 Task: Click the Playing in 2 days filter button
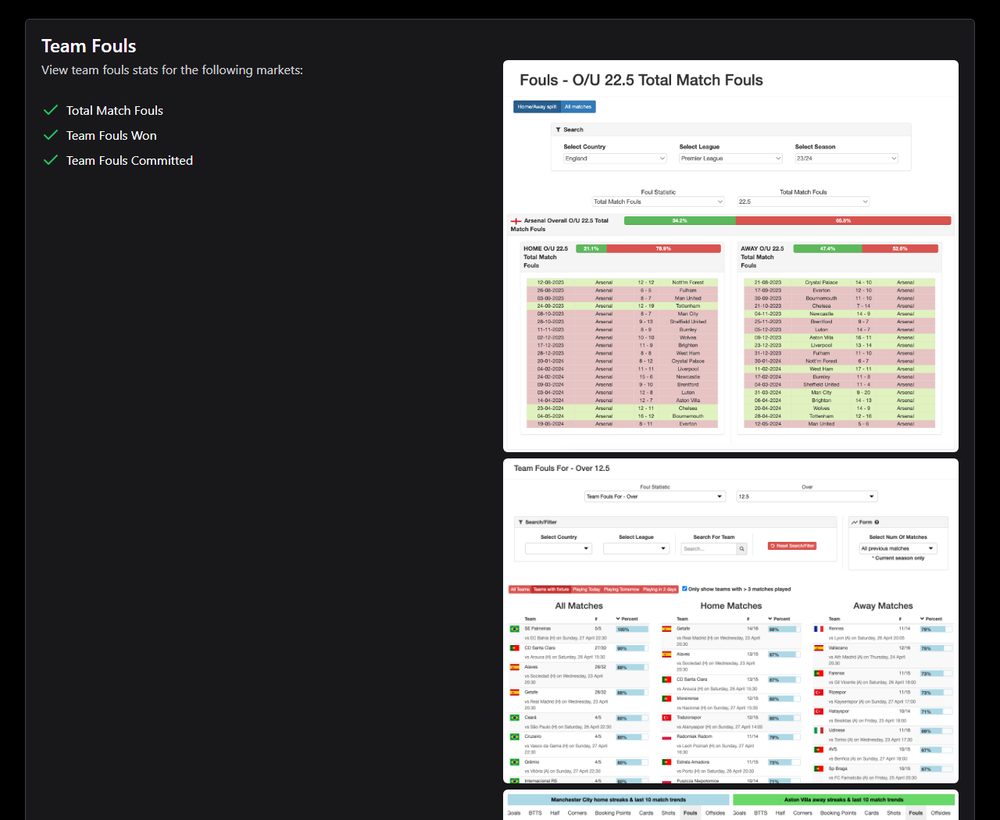pyautogui.click(x=659, y=589)
